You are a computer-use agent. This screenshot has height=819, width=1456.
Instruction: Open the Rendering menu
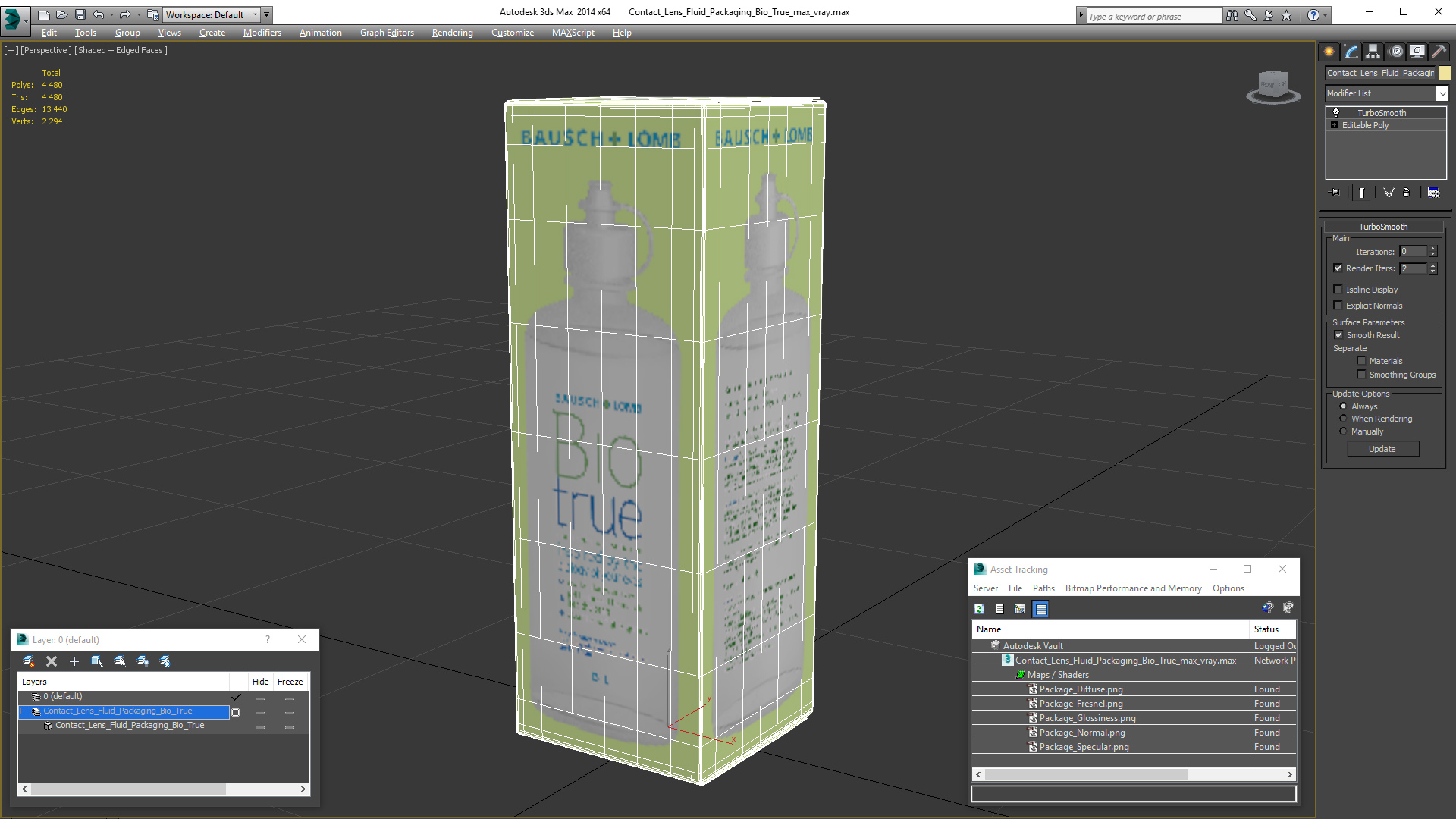pyautogui.click(x=452, y=33)
